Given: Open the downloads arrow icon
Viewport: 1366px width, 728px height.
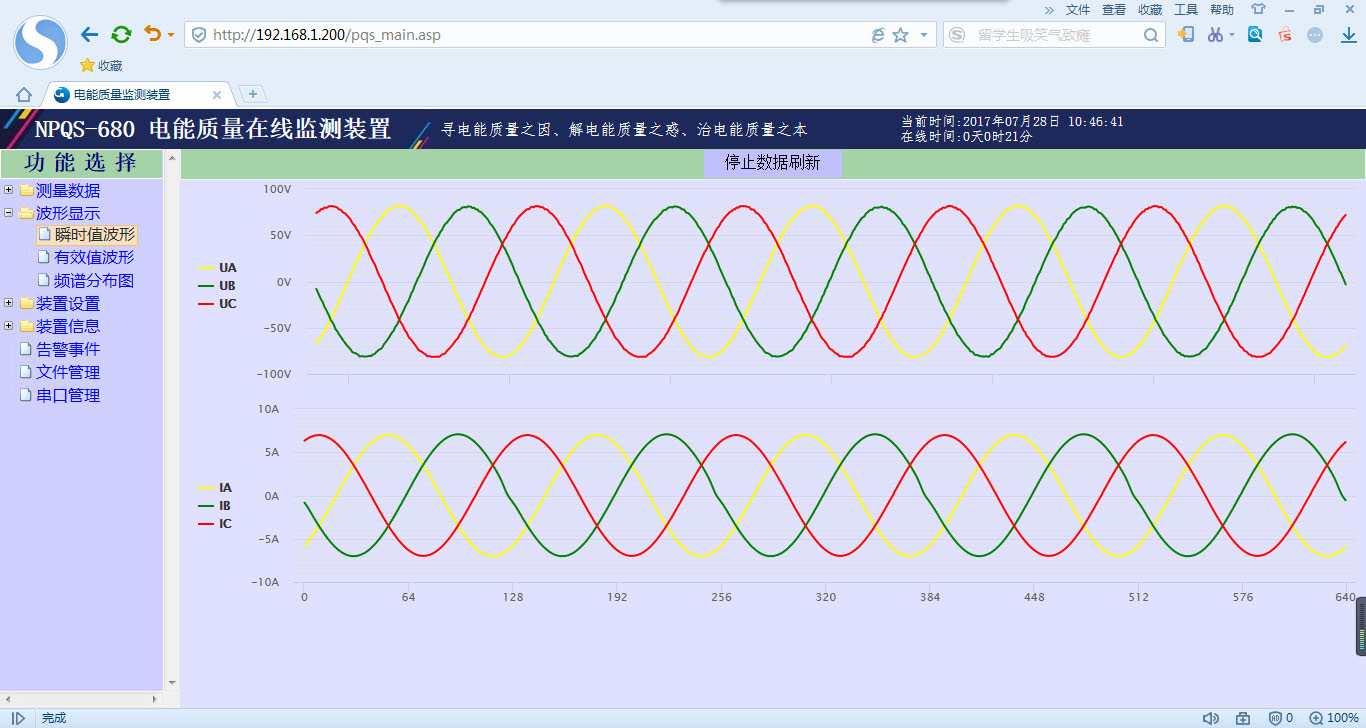Looking at the screenshot, I should tap(1348, 35).
